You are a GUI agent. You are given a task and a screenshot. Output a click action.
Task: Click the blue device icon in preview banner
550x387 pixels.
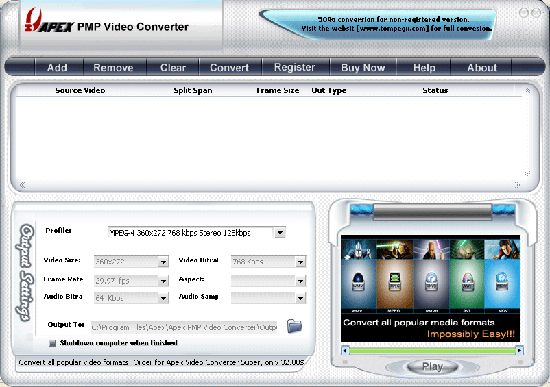tap(502, 281)
